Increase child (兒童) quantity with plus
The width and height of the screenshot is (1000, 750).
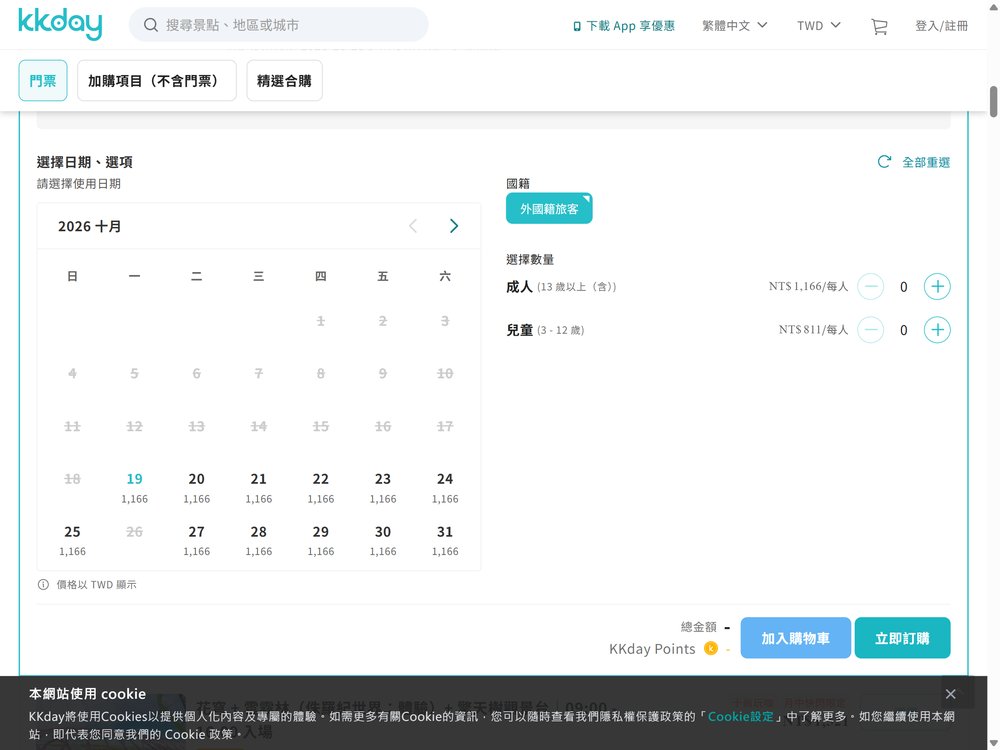937,330
